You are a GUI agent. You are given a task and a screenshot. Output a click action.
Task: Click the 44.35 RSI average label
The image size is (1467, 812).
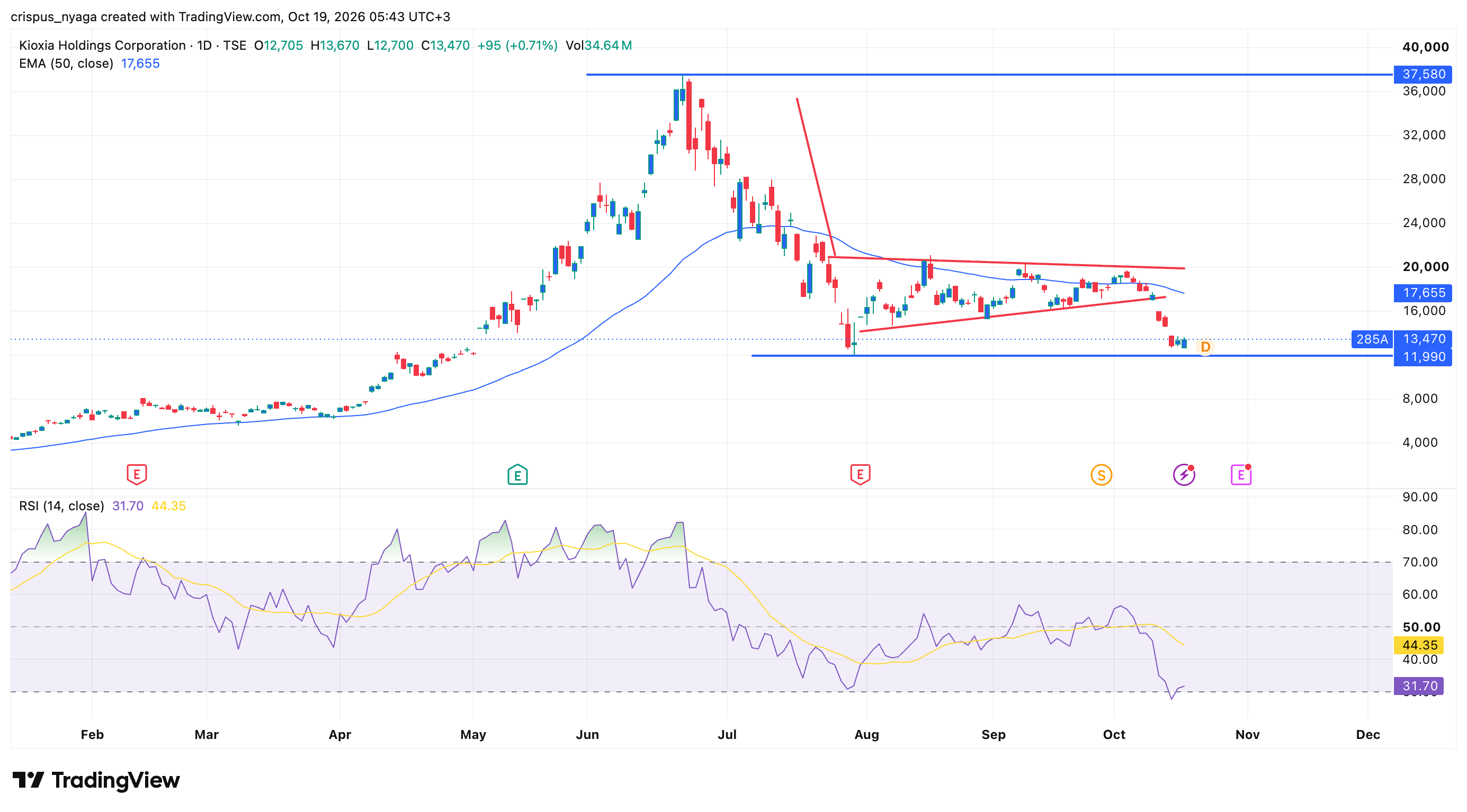pos(1419,645)
